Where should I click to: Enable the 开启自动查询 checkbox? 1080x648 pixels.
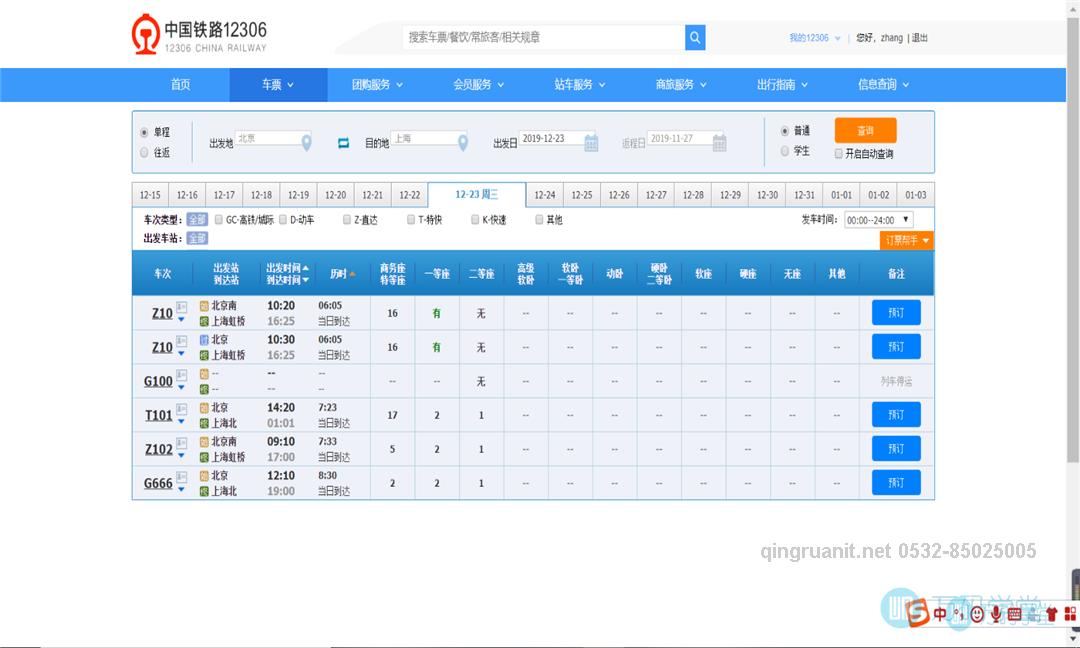(838, 152)
